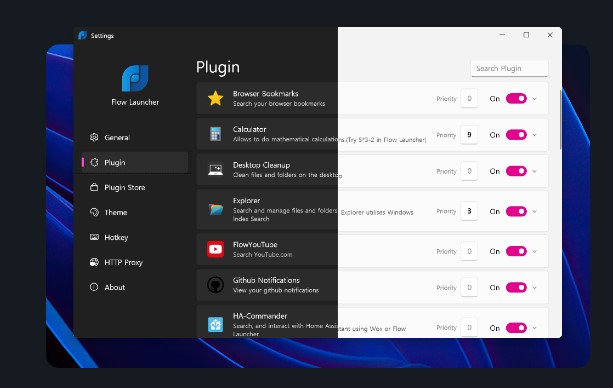613x388 pixels.
Task: Click the 'Search YouTube.com' description text
Action: pos(262,255)
